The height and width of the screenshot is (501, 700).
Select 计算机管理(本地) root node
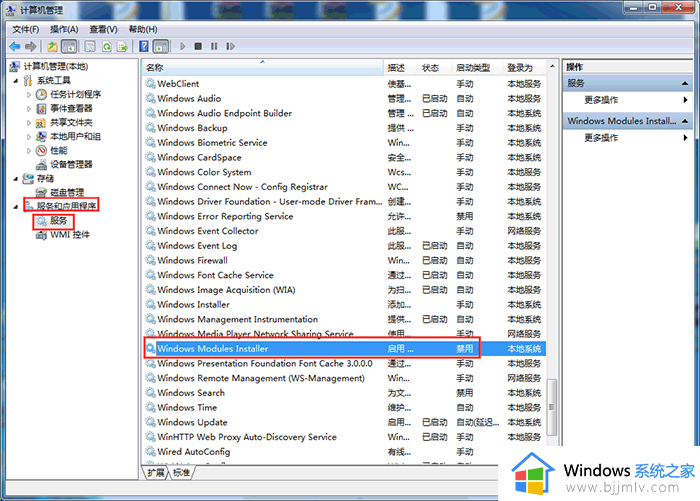[55, 67]
